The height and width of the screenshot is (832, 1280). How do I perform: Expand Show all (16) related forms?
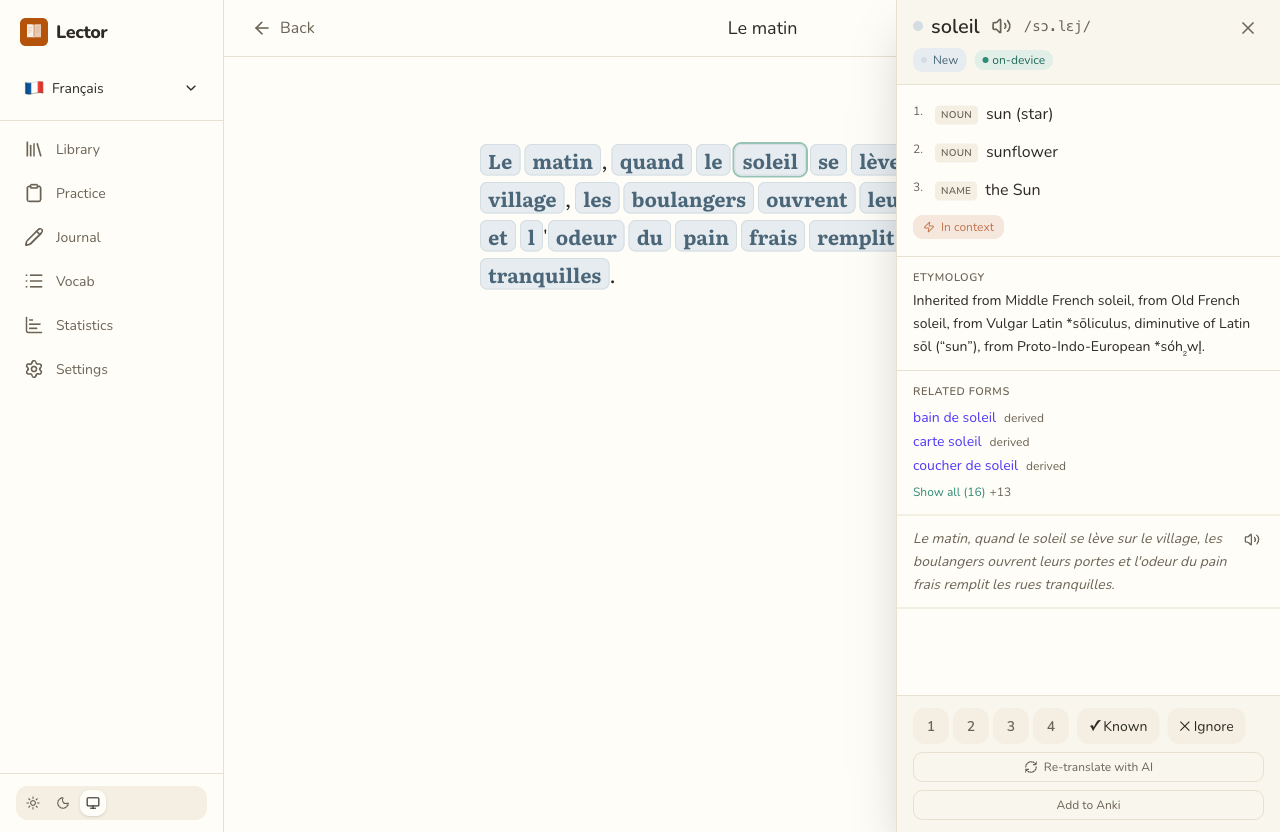click(x=949, y=492)
